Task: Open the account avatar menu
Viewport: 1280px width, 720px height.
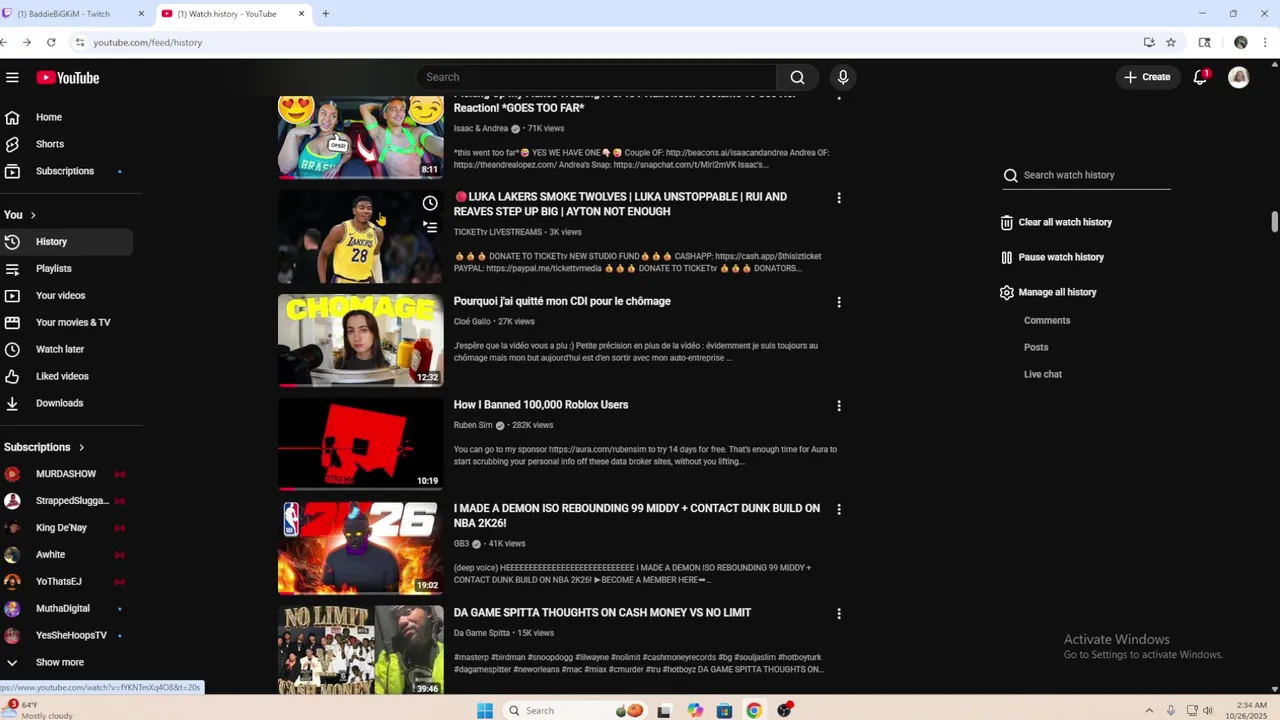Action: tap(1239, 77)
